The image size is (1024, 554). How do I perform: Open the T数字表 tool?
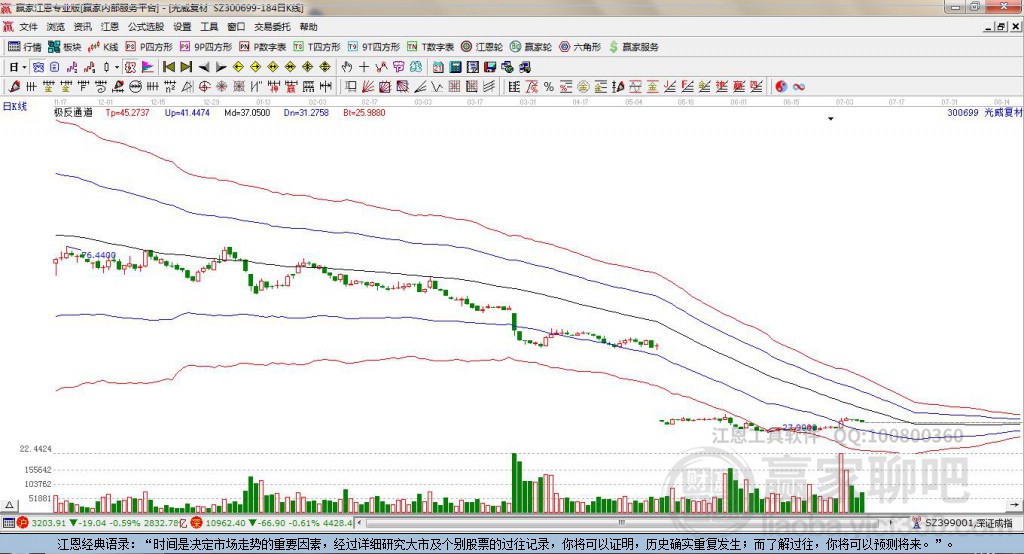[x=430, y=47]
